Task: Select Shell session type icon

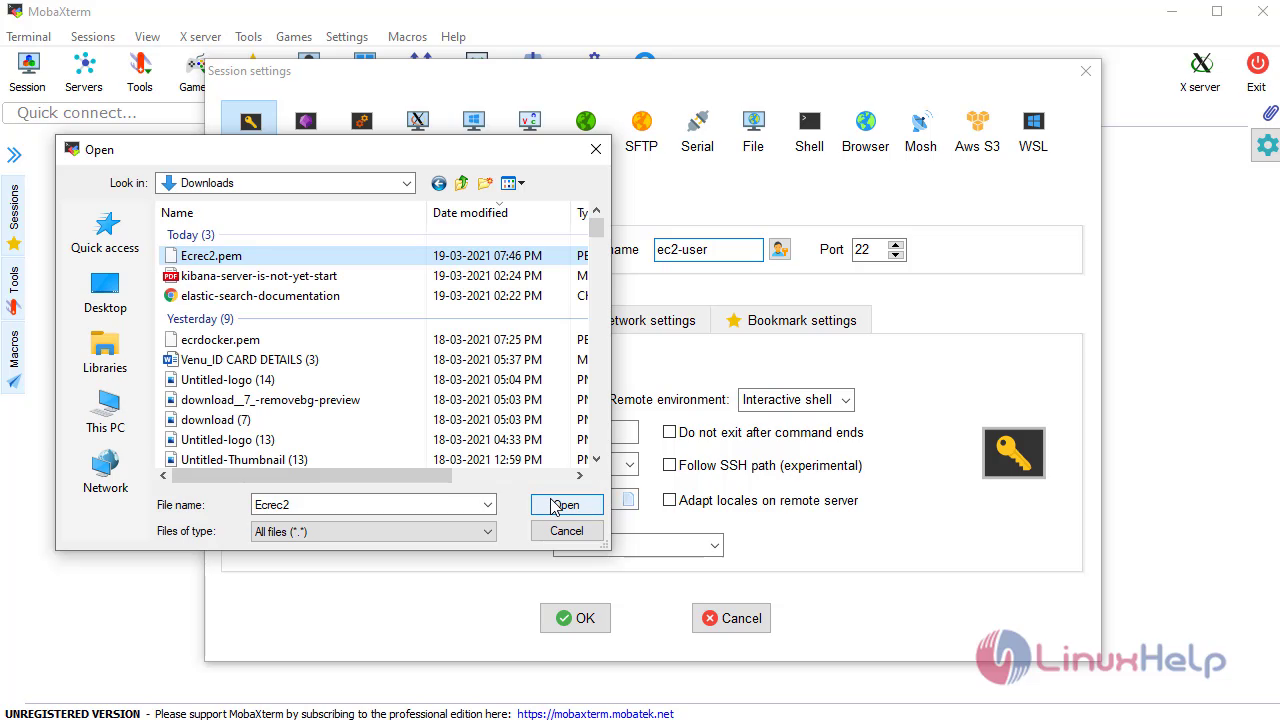Action: (809, 131)
